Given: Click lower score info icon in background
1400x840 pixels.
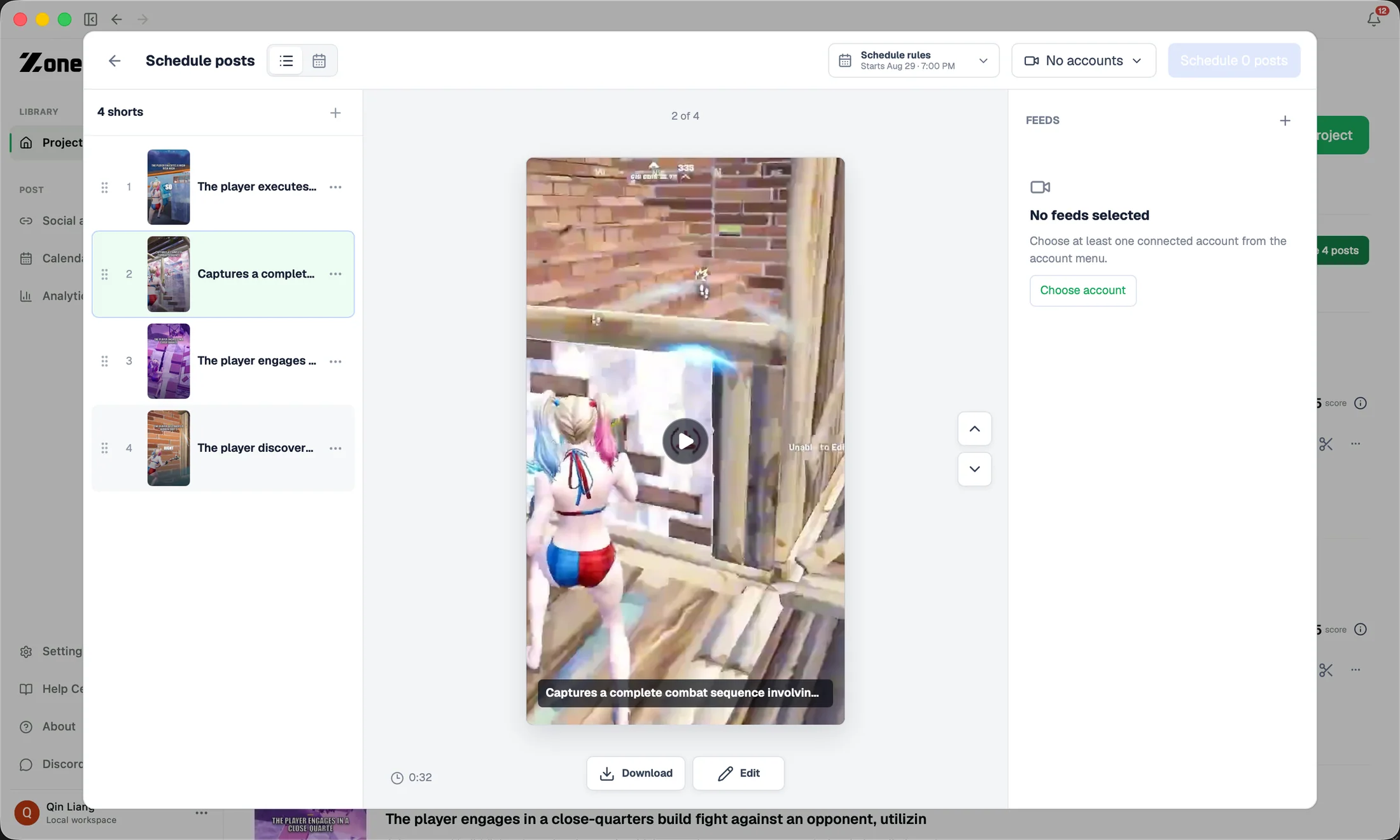Looking at the screenshot, I should click(x=1361, y=629).
